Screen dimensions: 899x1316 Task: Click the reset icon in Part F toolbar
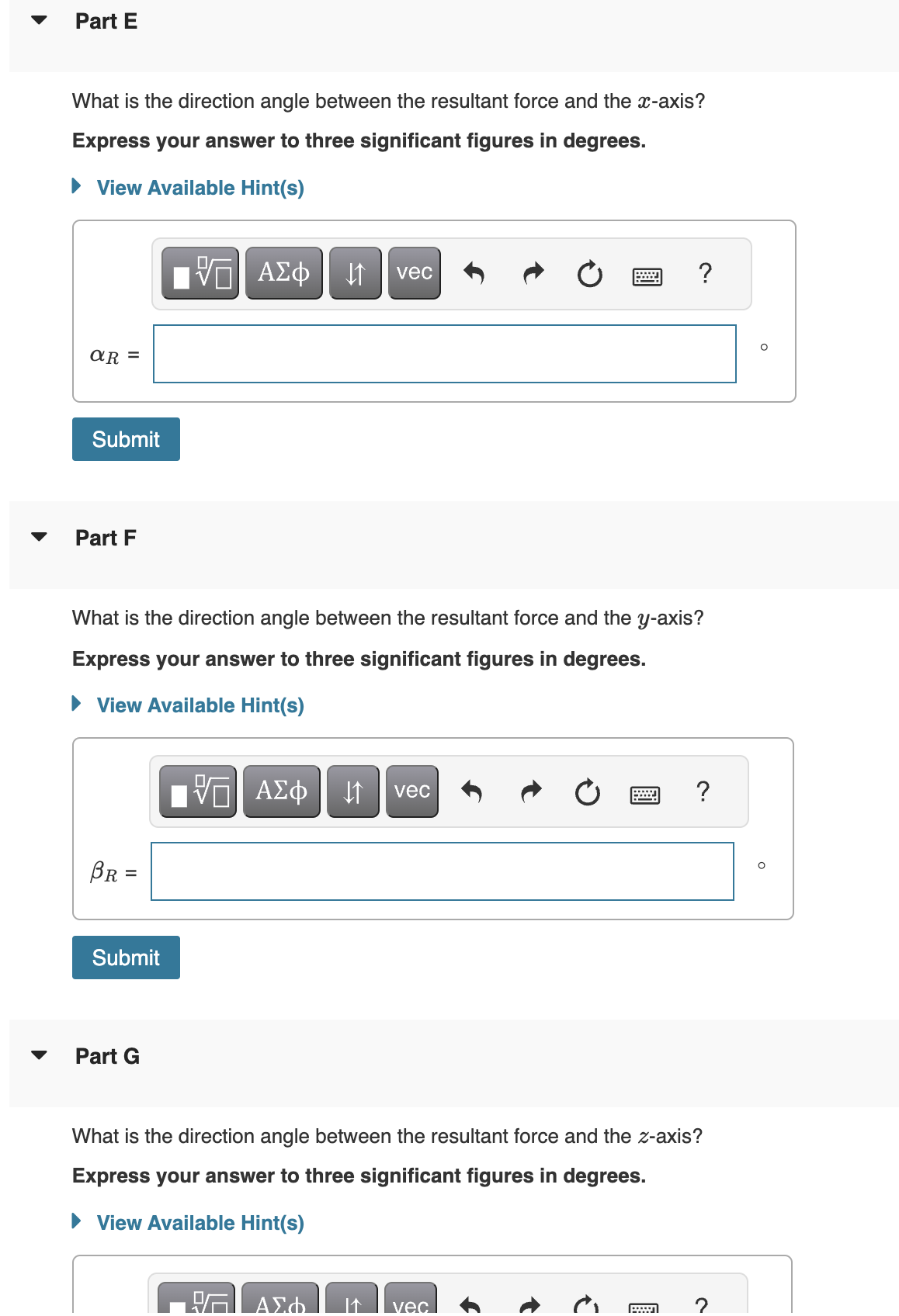[x=588, y=791]
